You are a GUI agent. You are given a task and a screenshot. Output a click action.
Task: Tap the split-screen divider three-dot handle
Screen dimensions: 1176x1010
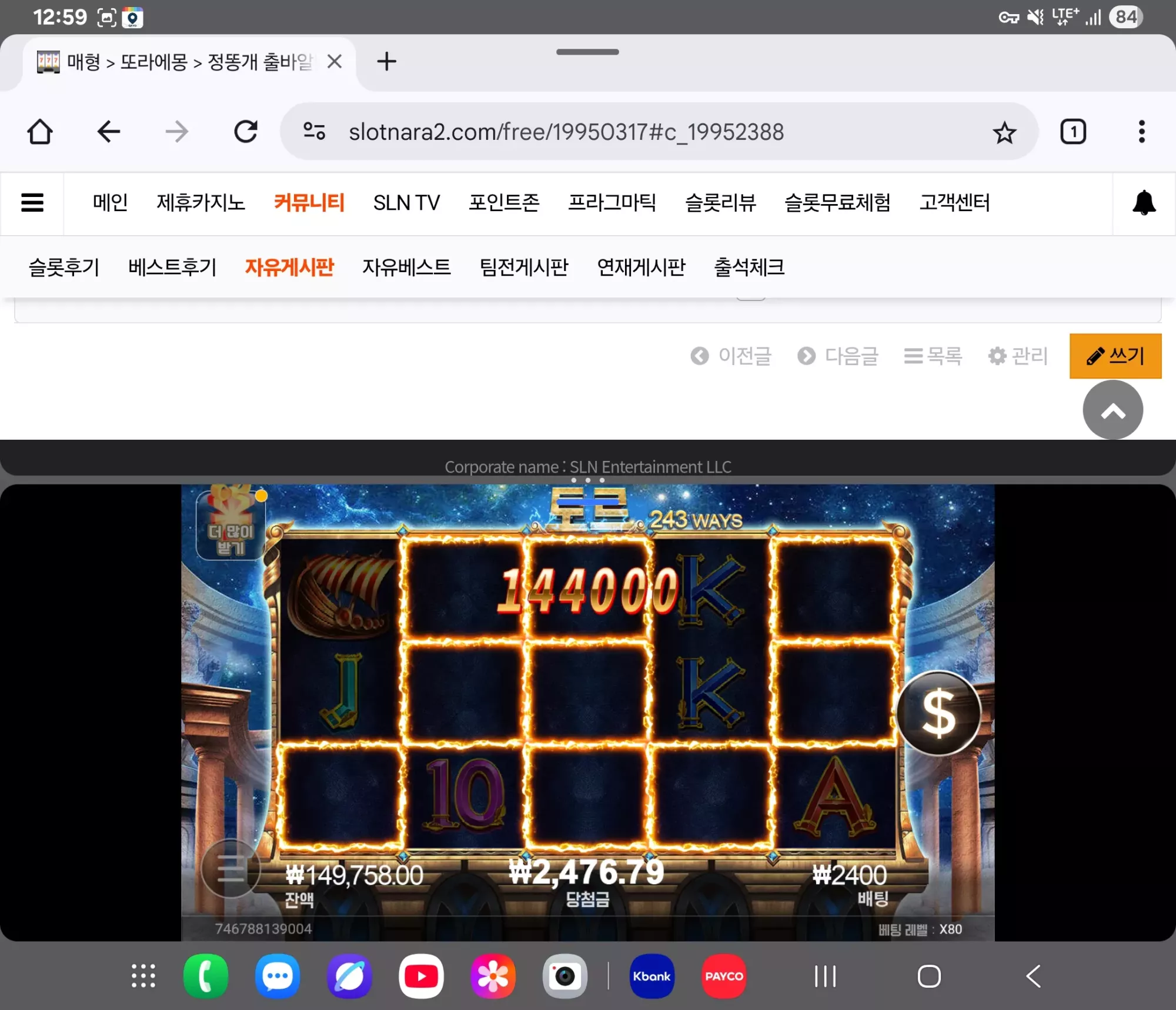(x=588, y=480)
